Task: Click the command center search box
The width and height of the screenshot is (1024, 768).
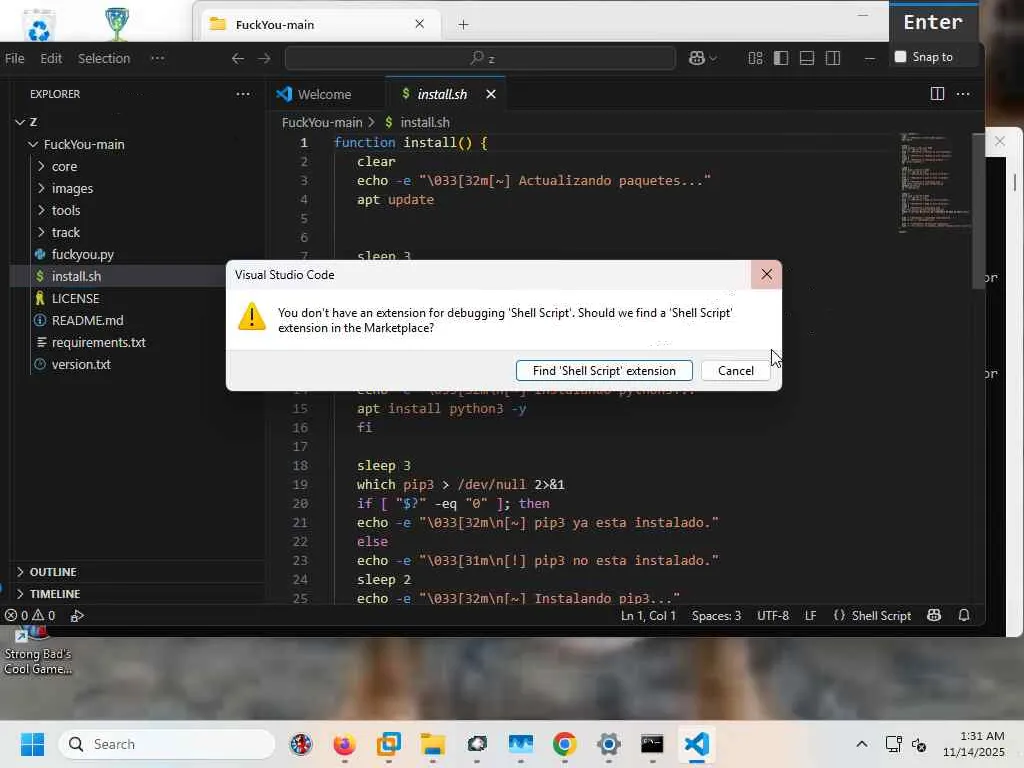Action: [480, 58]
